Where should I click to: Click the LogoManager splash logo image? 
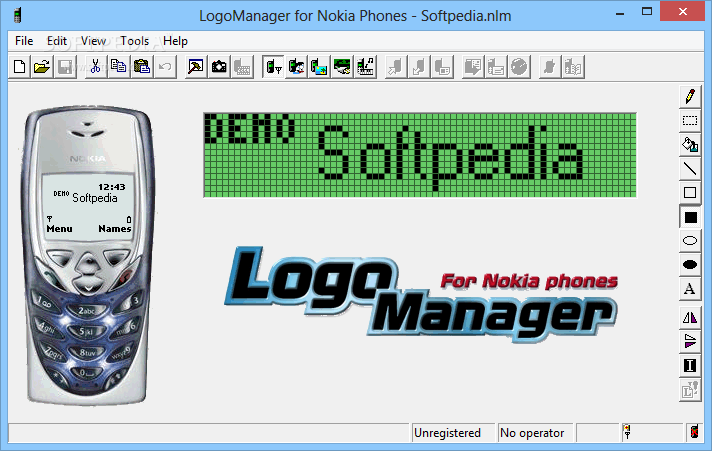point(421,294)
